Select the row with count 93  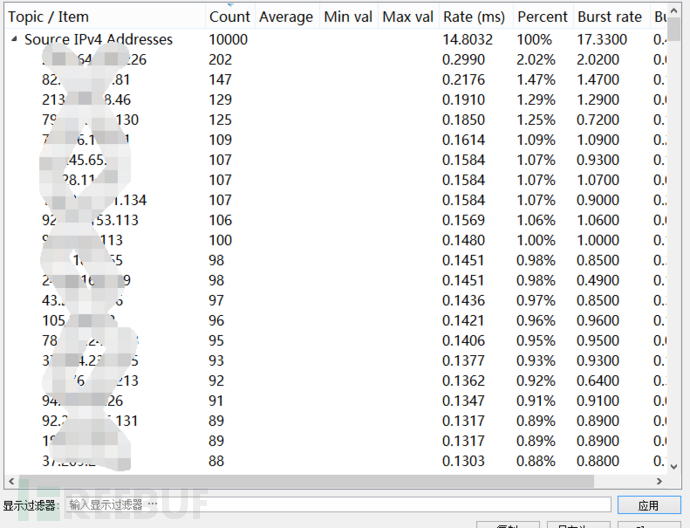(x=336, y=361)
